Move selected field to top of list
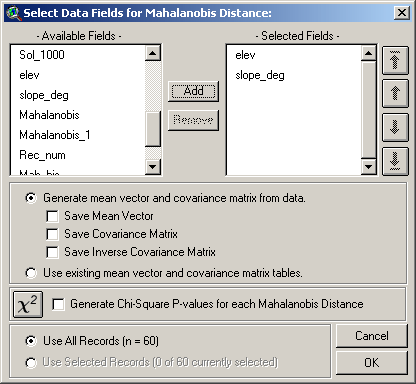The image size is (416, 384). (x=395, y=60)
